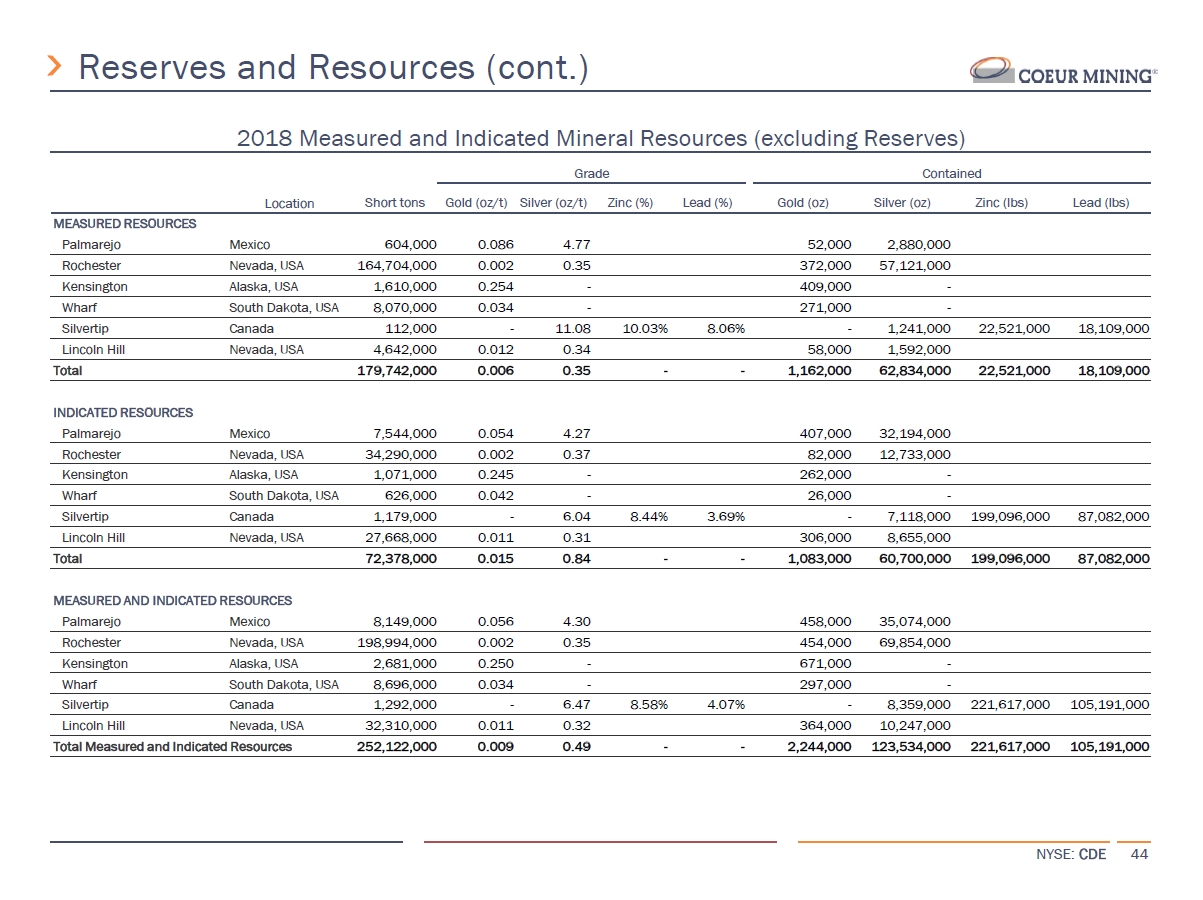Click the orange chevron before the slide title
The image size is (1203, 900).
pyautogui.click(x=57, y=67)
